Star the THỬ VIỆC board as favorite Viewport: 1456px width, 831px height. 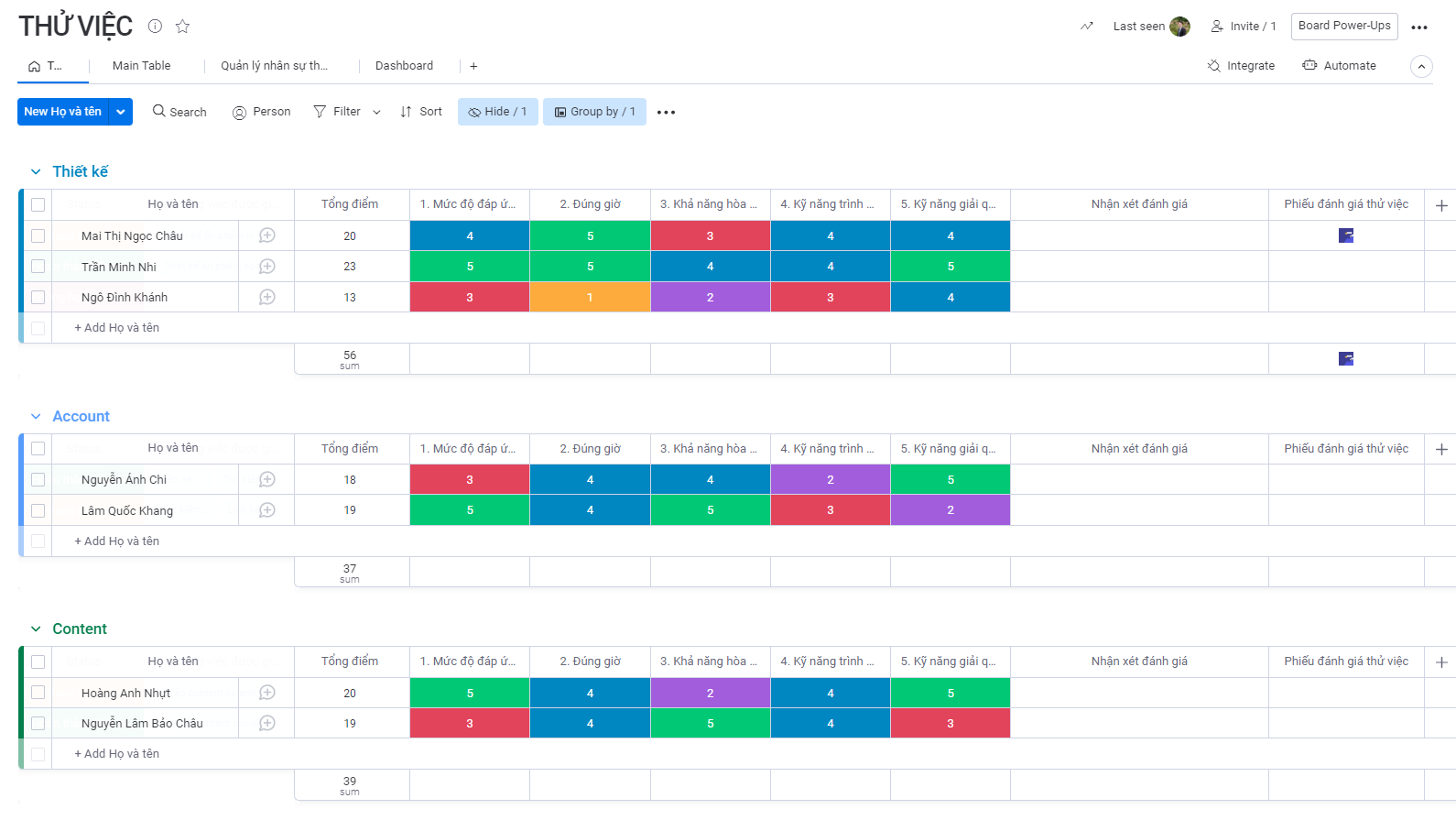click(x=182, y=26)
